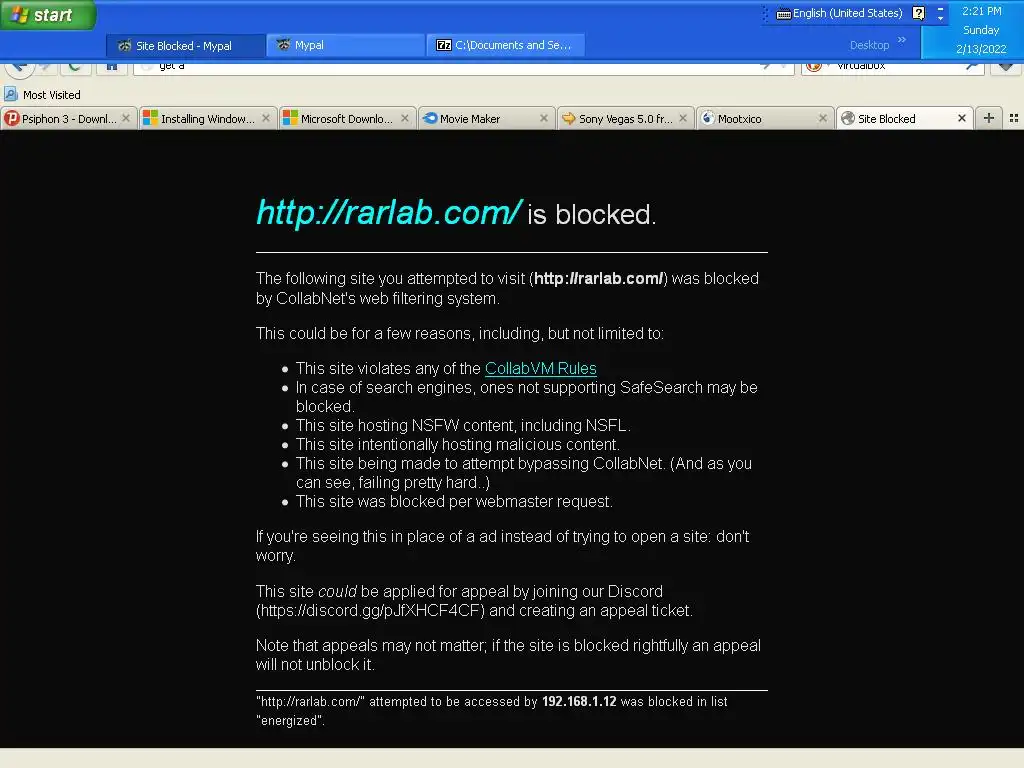Open the Windows Start menu
The width and height of the screenshot is (1024, 768).
click(x=47, y=14)
